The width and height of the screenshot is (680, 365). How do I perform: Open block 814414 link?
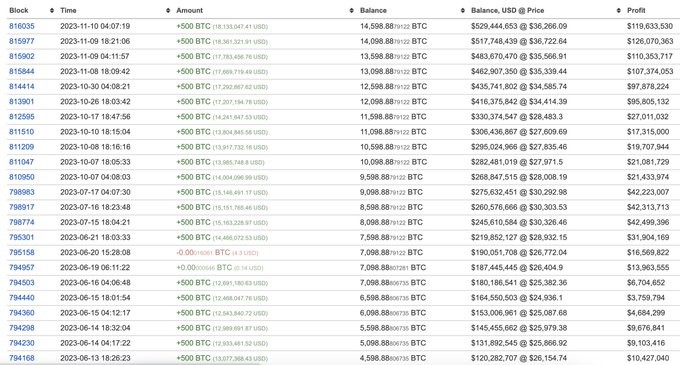22,86
